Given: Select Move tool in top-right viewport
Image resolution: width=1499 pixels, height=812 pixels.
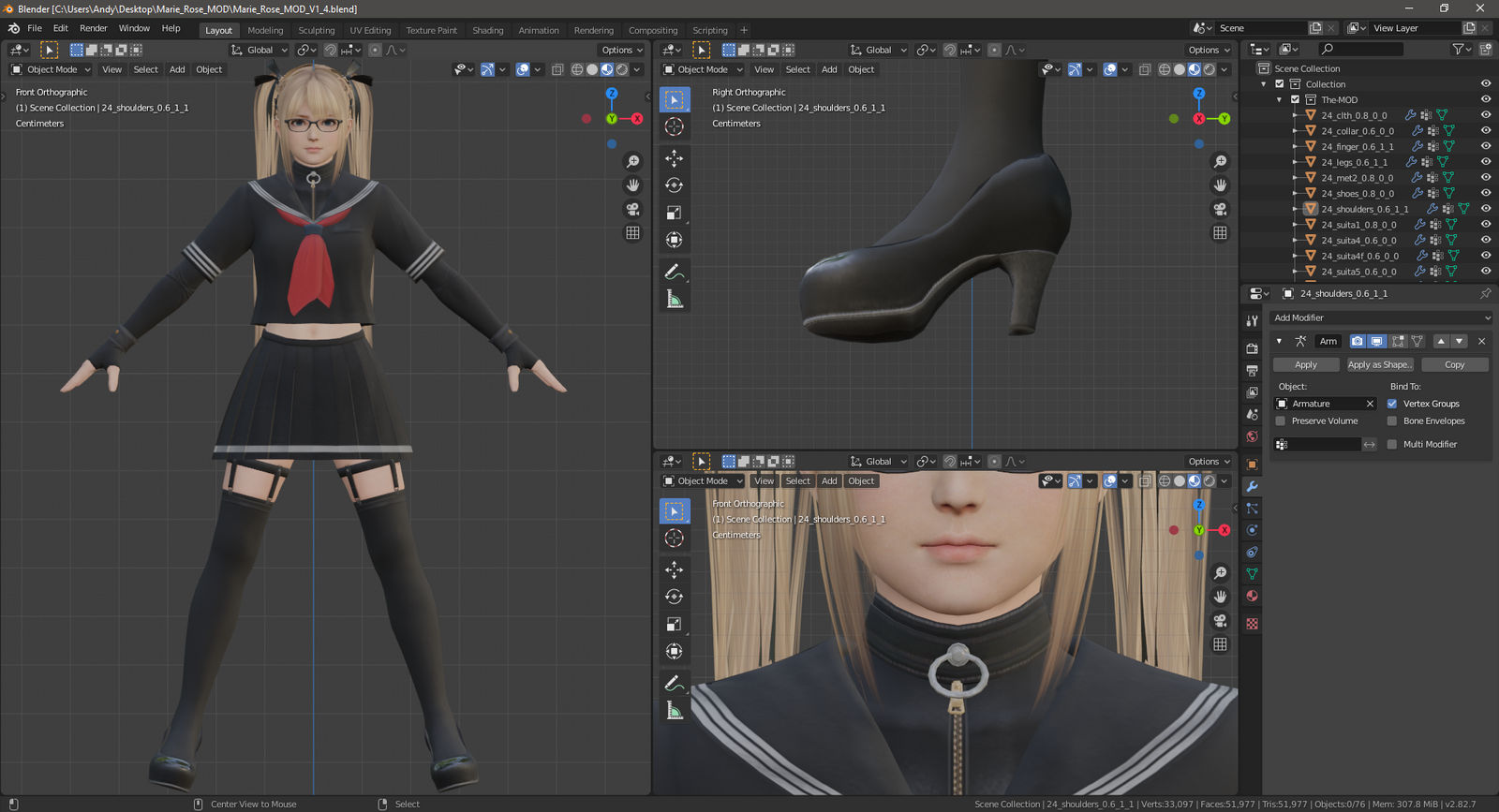Looking at the screenshot, I should pyautogui.click(x=674, y=158).
